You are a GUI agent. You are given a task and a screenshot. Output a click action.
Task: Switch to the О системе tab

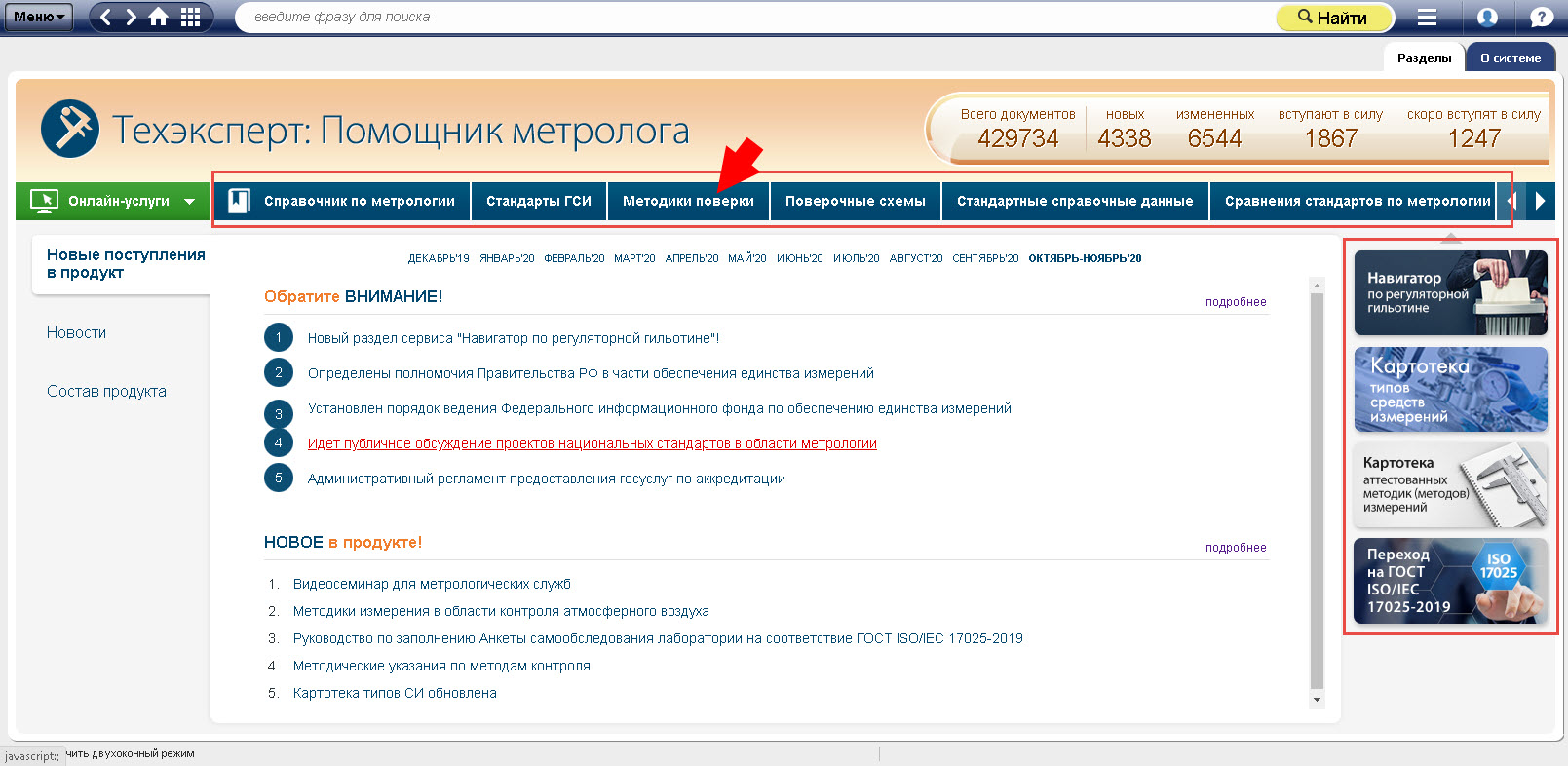(x=1511, y=57)
